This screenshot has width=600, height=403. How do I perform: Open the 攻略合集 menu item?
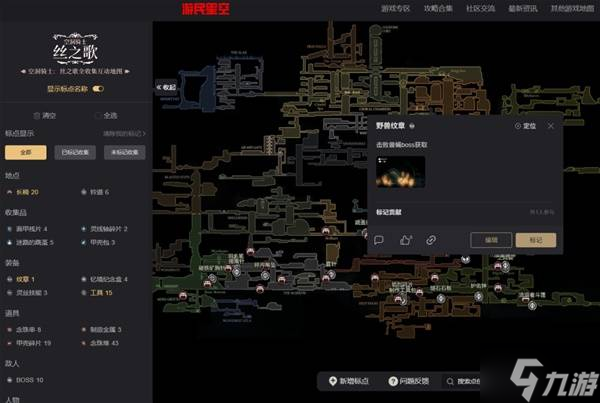click(x=438, y=8)
